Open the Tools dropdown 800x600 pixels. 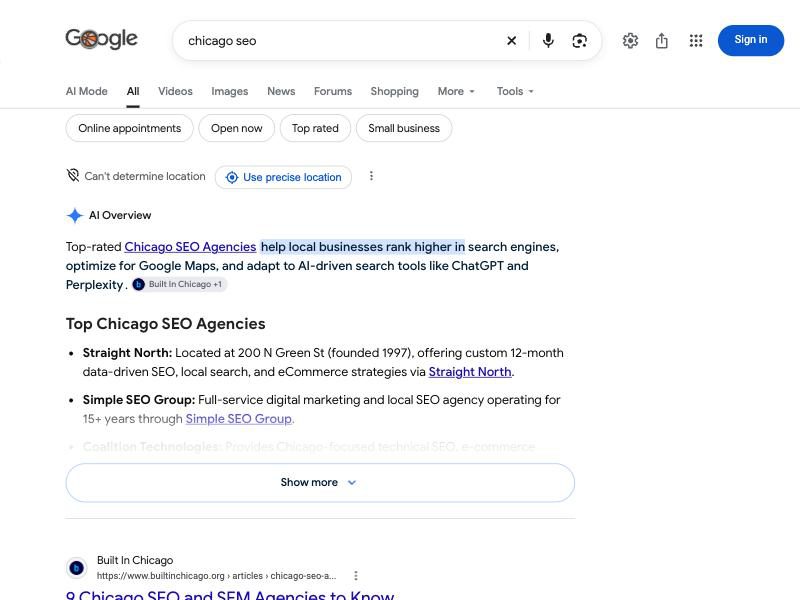(x=515, y=91)
